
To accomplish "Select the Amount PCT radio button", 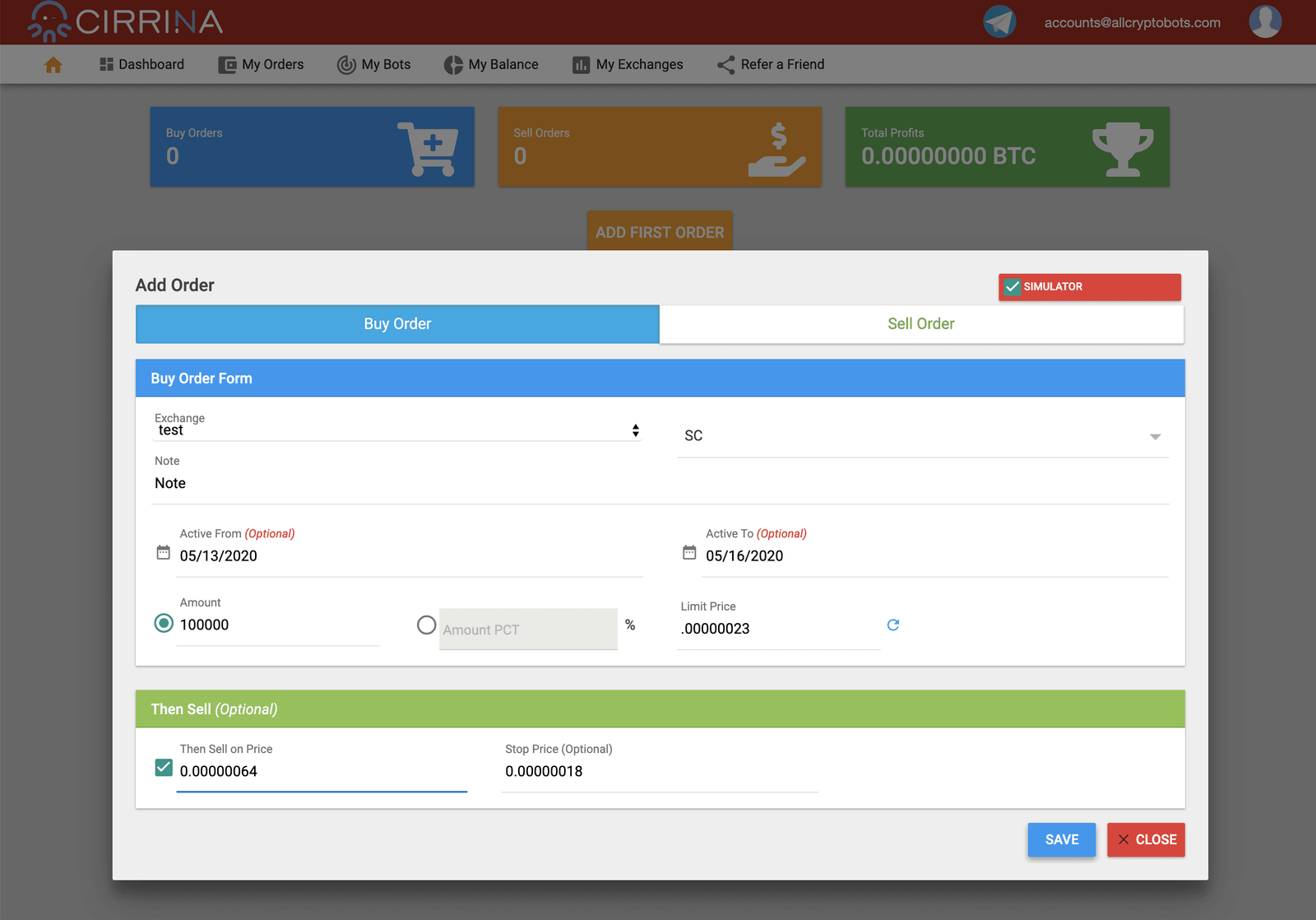I will 426,625.
